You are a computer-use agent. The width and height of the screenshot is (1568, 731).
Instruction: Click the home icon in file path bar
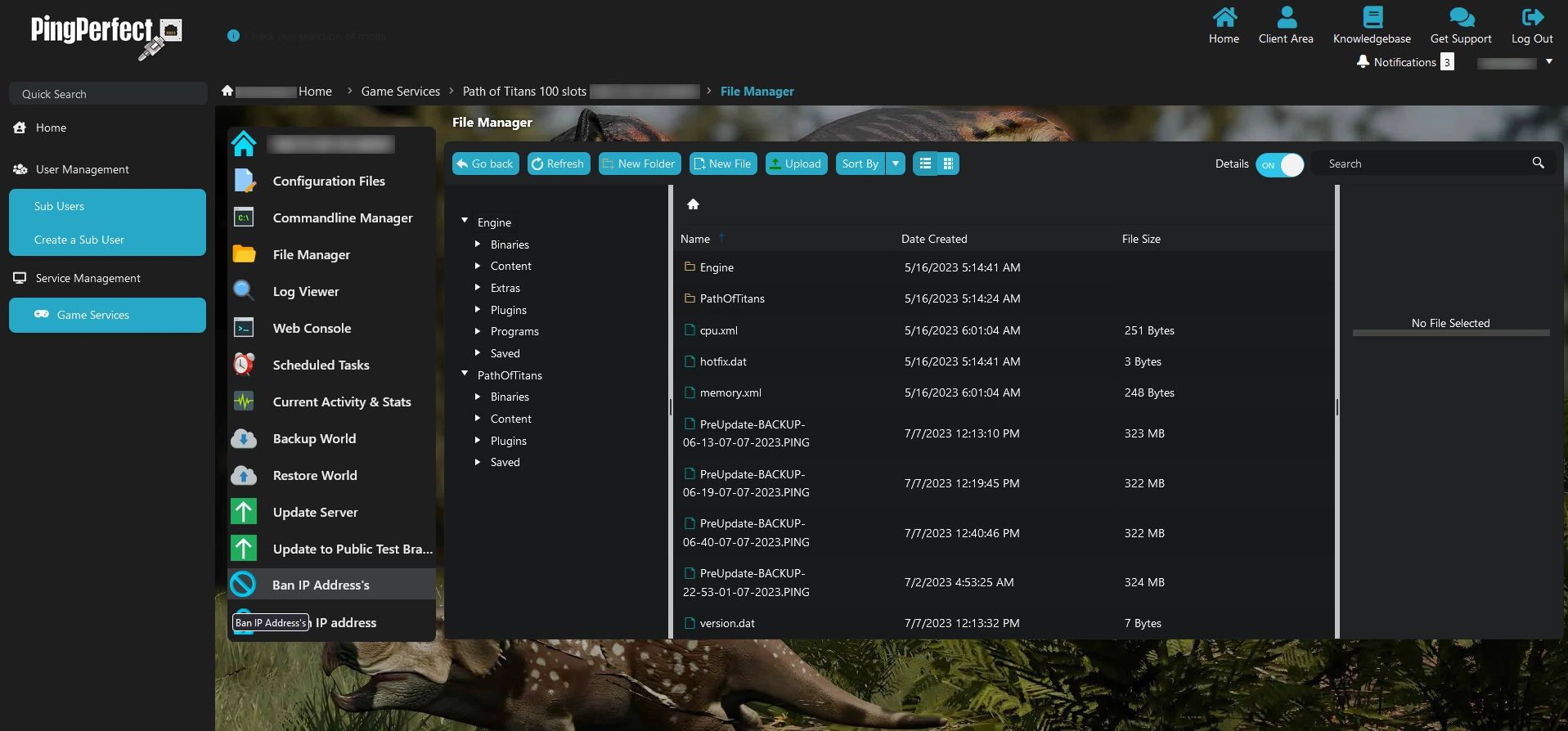tap(693, 204)
